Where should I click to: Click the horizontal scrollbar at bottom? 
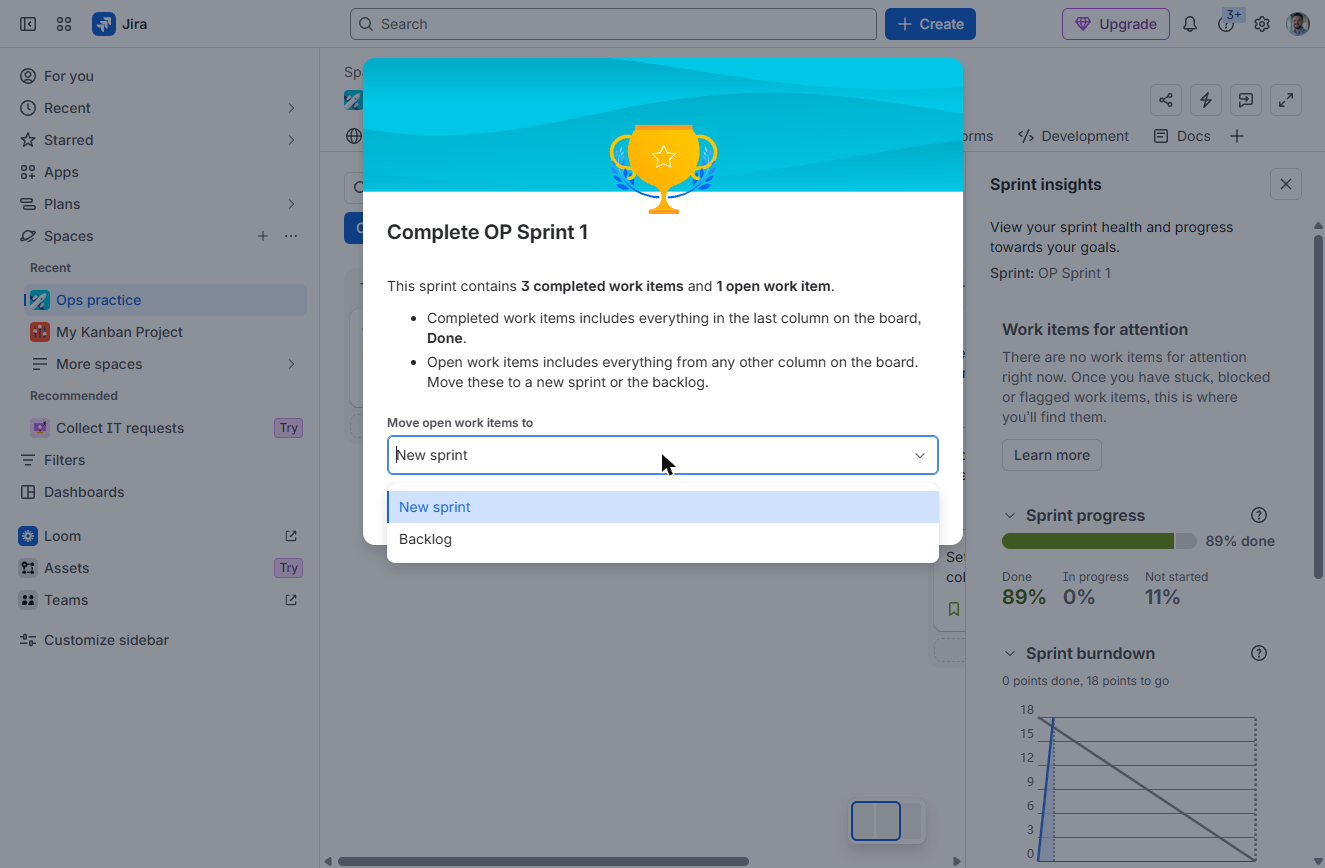543,861
